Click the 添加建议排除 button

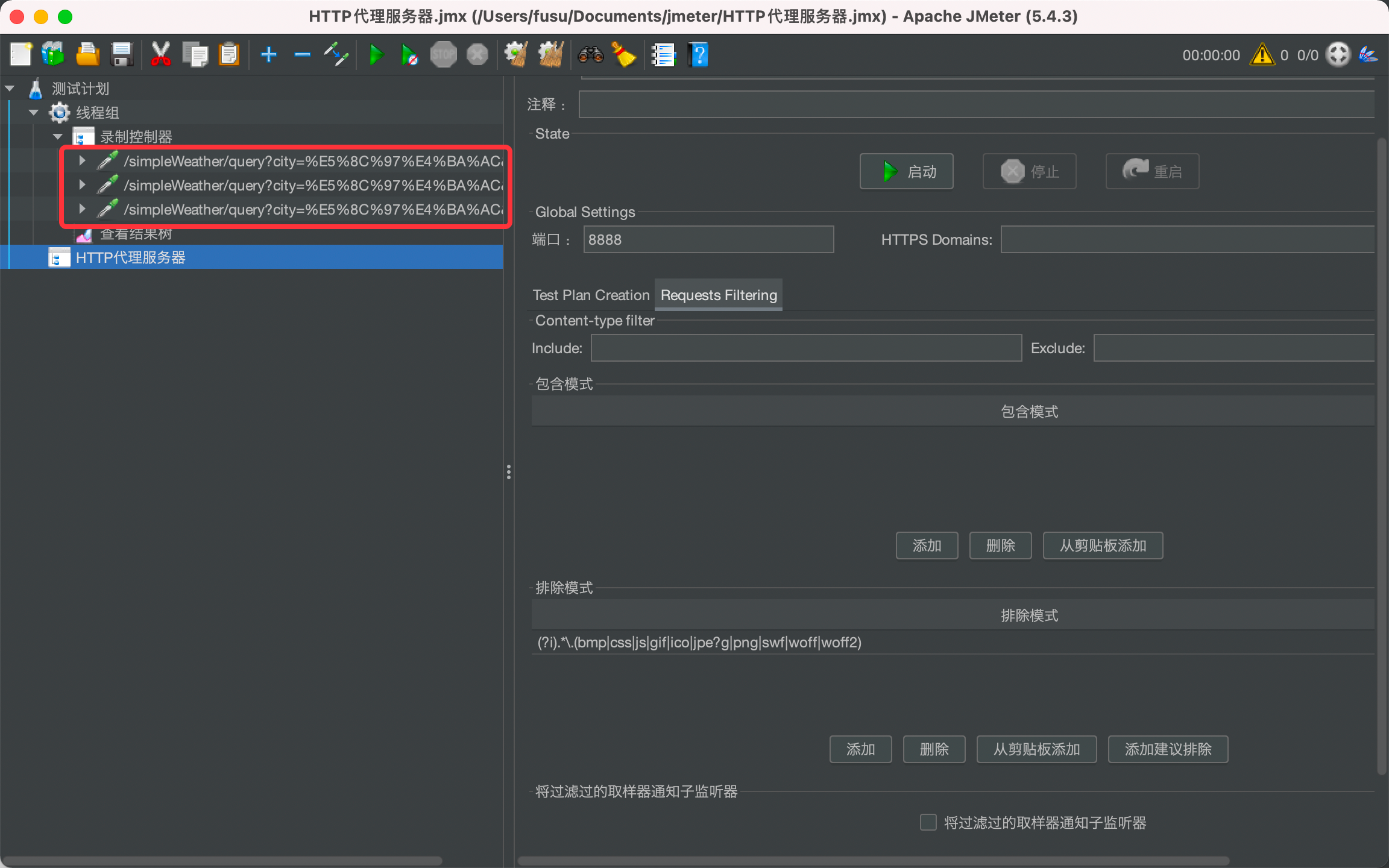click(x=1168, y=749)
